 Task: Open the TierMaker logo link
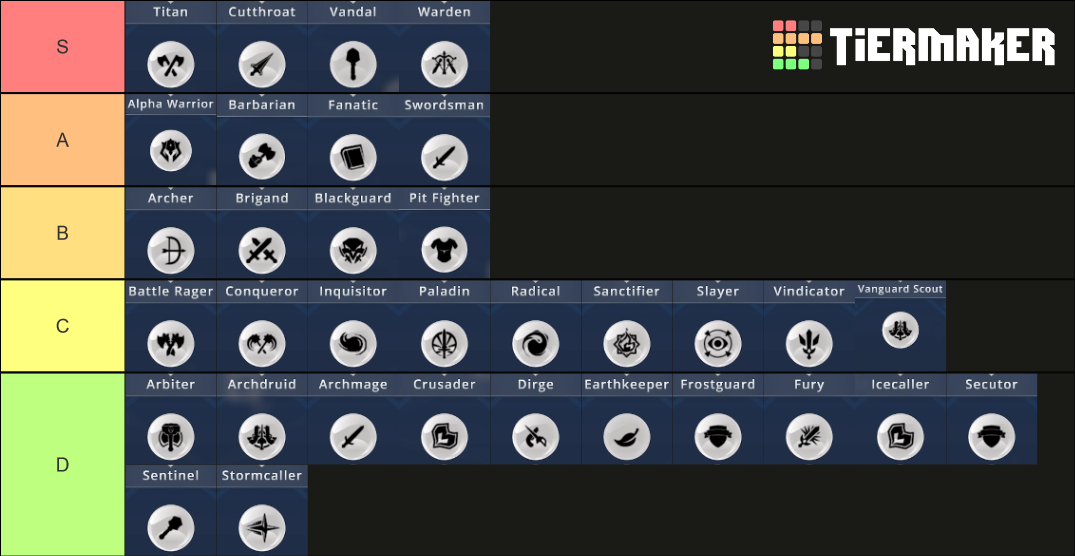coord(914,45)
